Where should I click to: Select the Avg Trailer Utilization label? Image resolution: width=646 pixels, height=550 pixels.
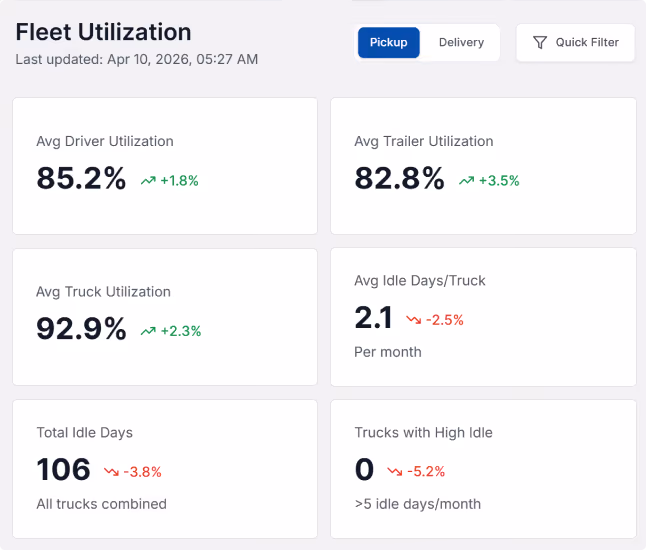[x=424, y=141]
